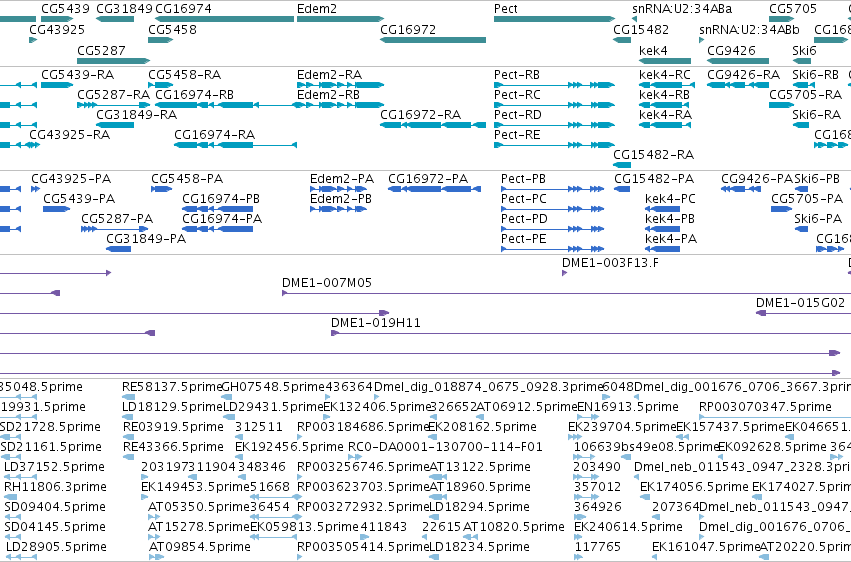Click the CG31849 gene feature
The height and width of the screenshot is (562, 851).
[115, 19]
